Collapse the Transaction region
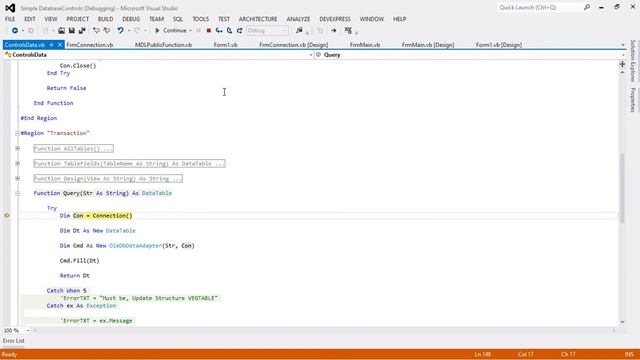Screen dimensions: 640x360 tap(18, 133)
